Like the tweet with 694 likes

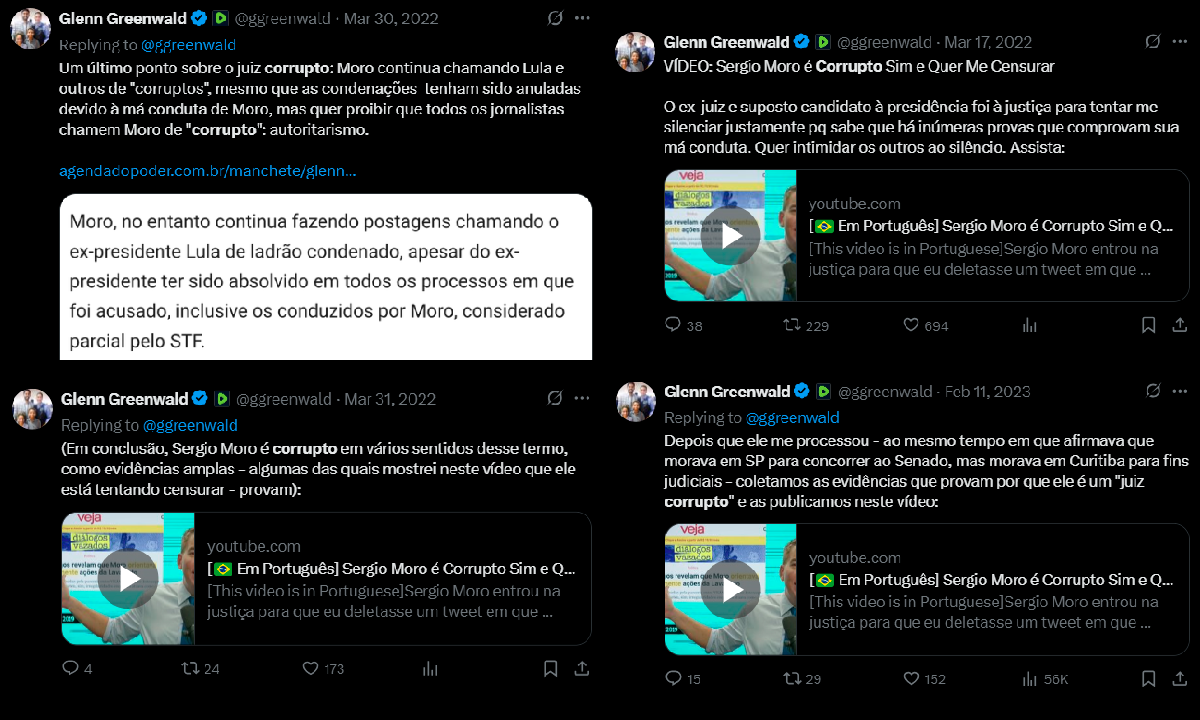point(911,325)
